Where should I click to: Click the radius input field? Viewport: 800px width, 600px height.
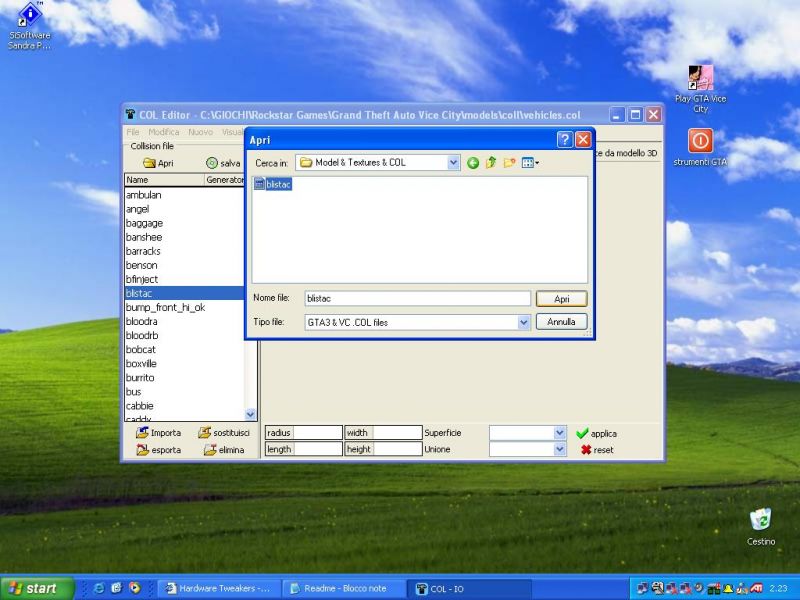tap(316, 433)
